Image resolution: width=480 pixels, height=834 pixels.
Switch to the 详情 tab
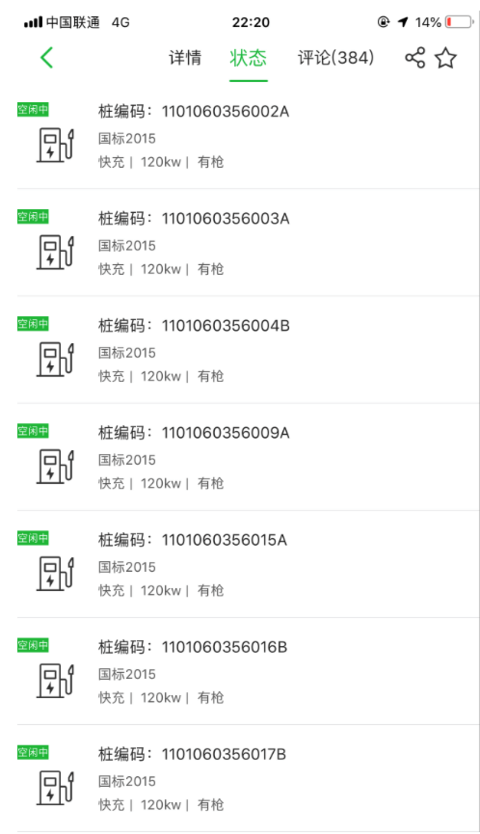(185, 57)
